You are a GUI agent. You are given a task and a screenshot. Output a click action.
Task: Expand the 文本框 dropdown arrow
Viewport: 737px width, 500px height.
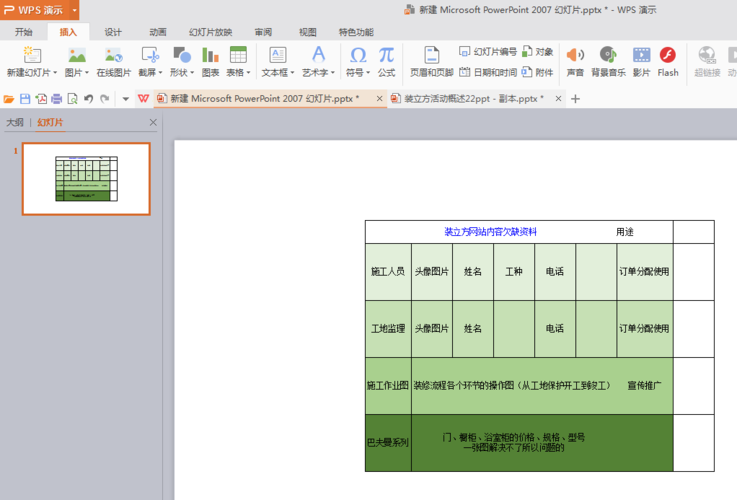(292, 73)
